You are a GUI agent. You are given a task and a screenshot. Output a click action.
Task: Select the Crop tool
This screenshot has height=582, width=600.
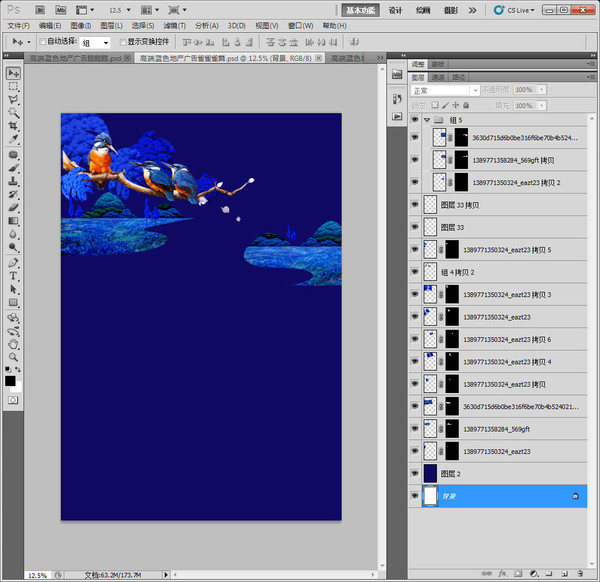tap(13, 126)
